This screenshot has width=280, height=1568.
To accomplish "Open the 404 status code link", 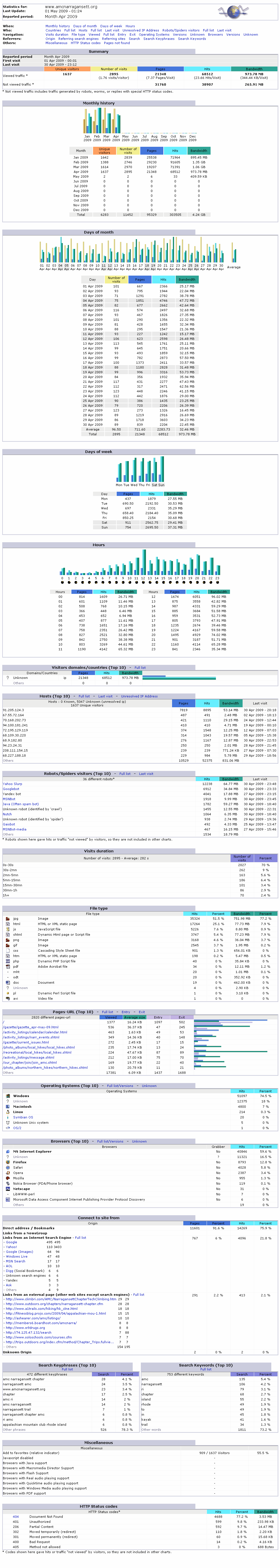I will point(16,1516).
